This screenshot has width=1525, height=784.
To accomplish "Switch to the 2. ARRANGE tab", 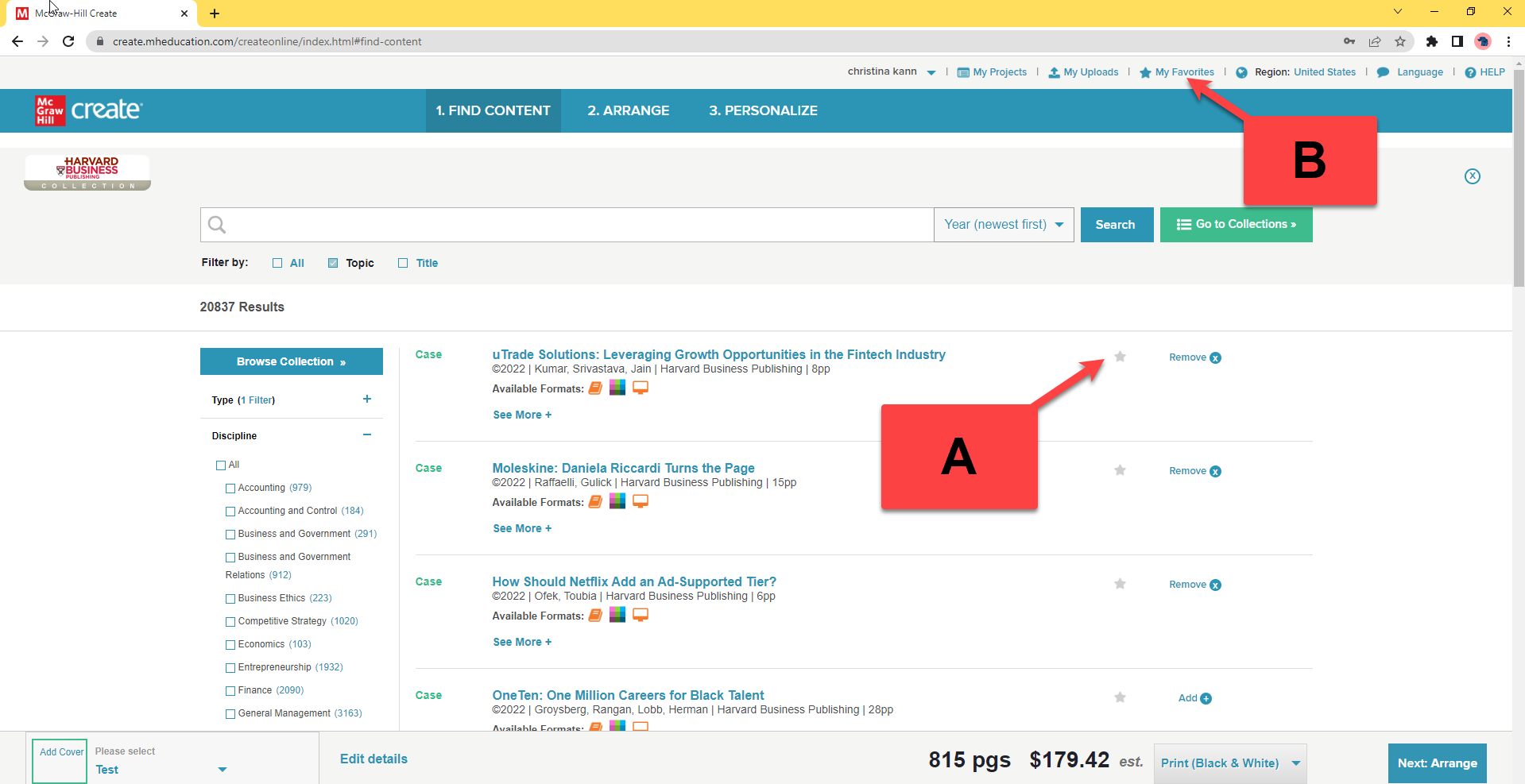I will pos(628,110).
